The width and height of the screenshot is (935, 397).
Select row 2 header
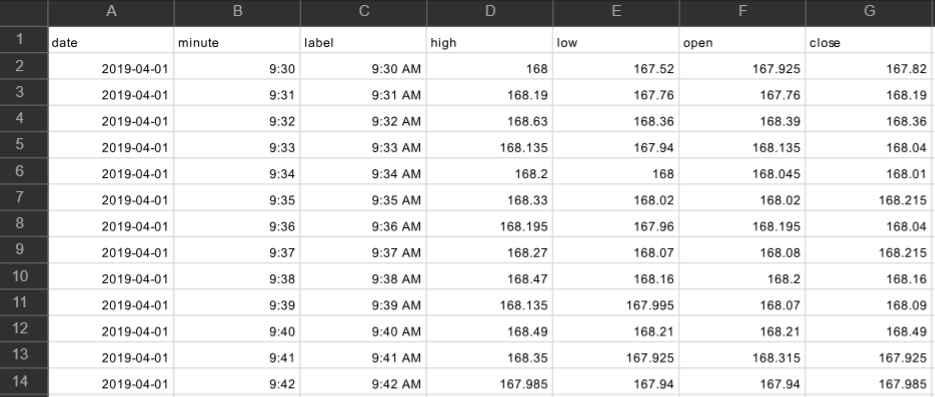24,66
